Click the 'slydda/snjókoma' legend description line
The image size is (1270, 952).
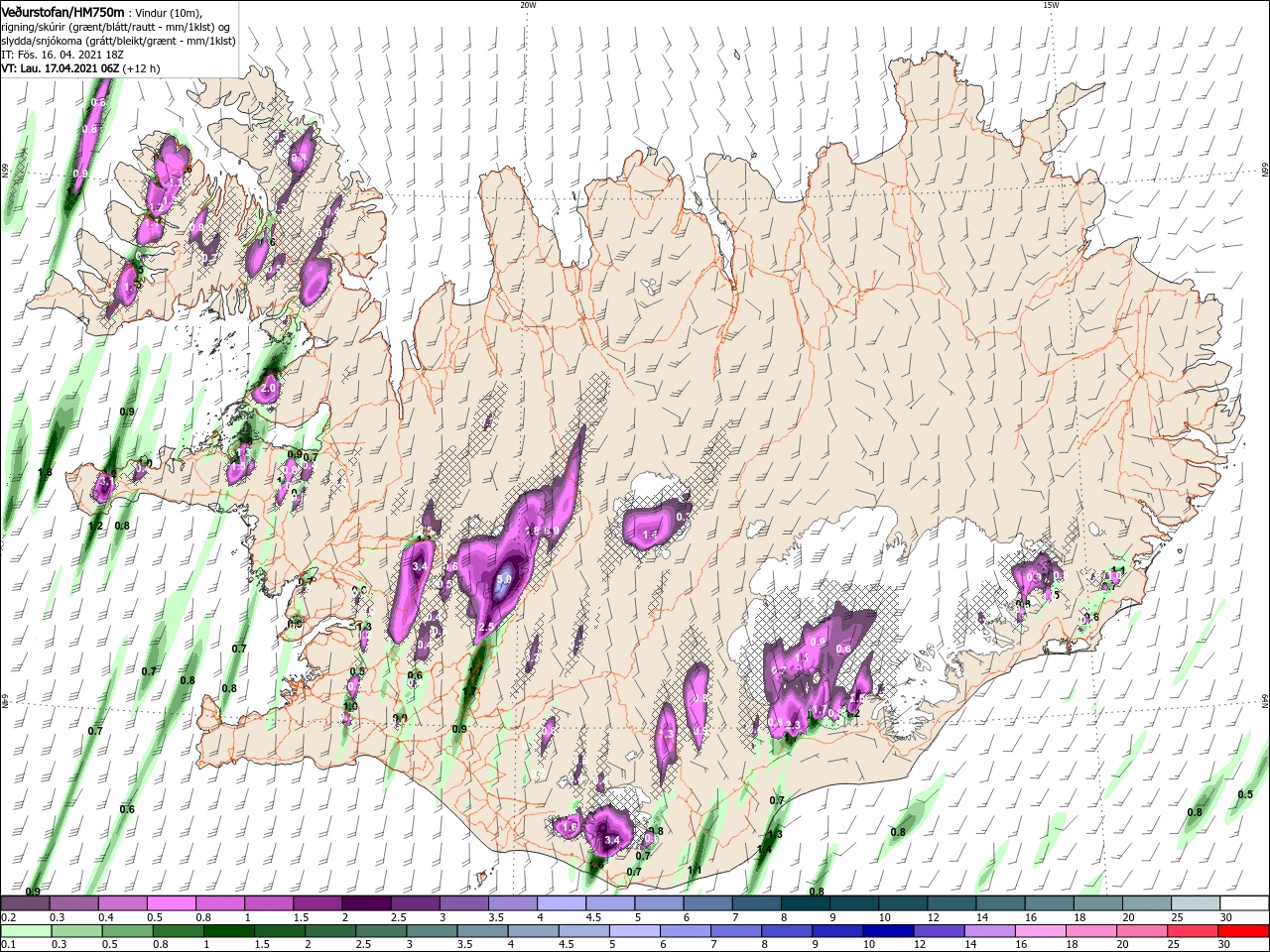click(117, 41)
